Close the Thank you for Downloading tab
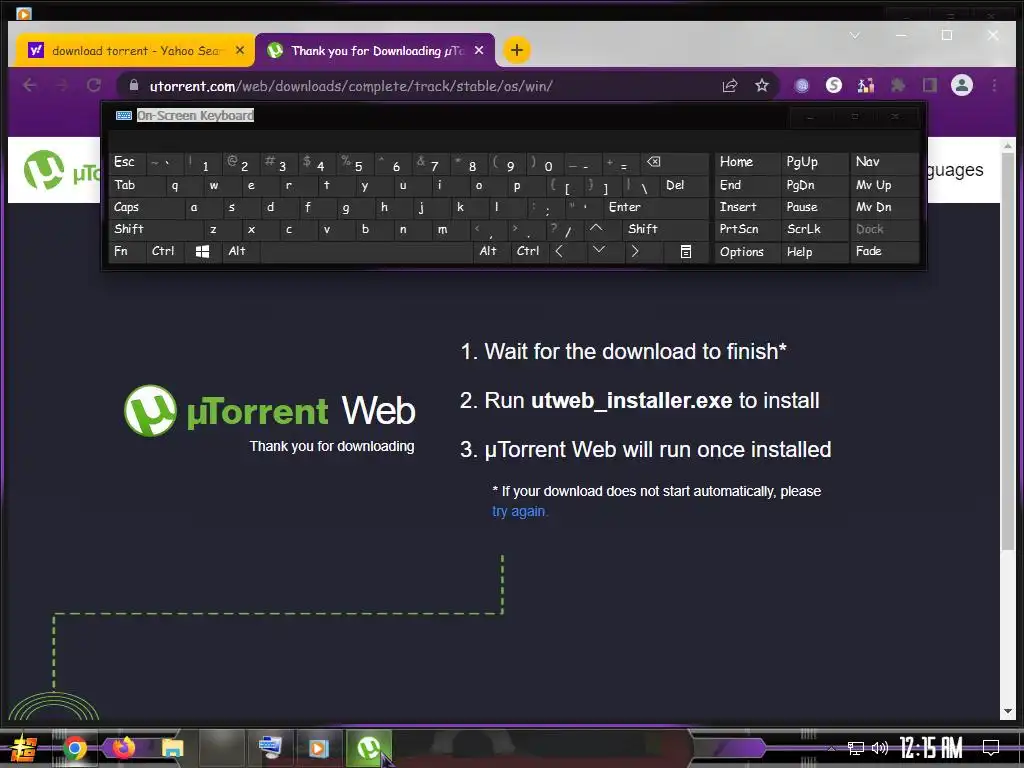Screen dimensions: 1024x768 479,50
